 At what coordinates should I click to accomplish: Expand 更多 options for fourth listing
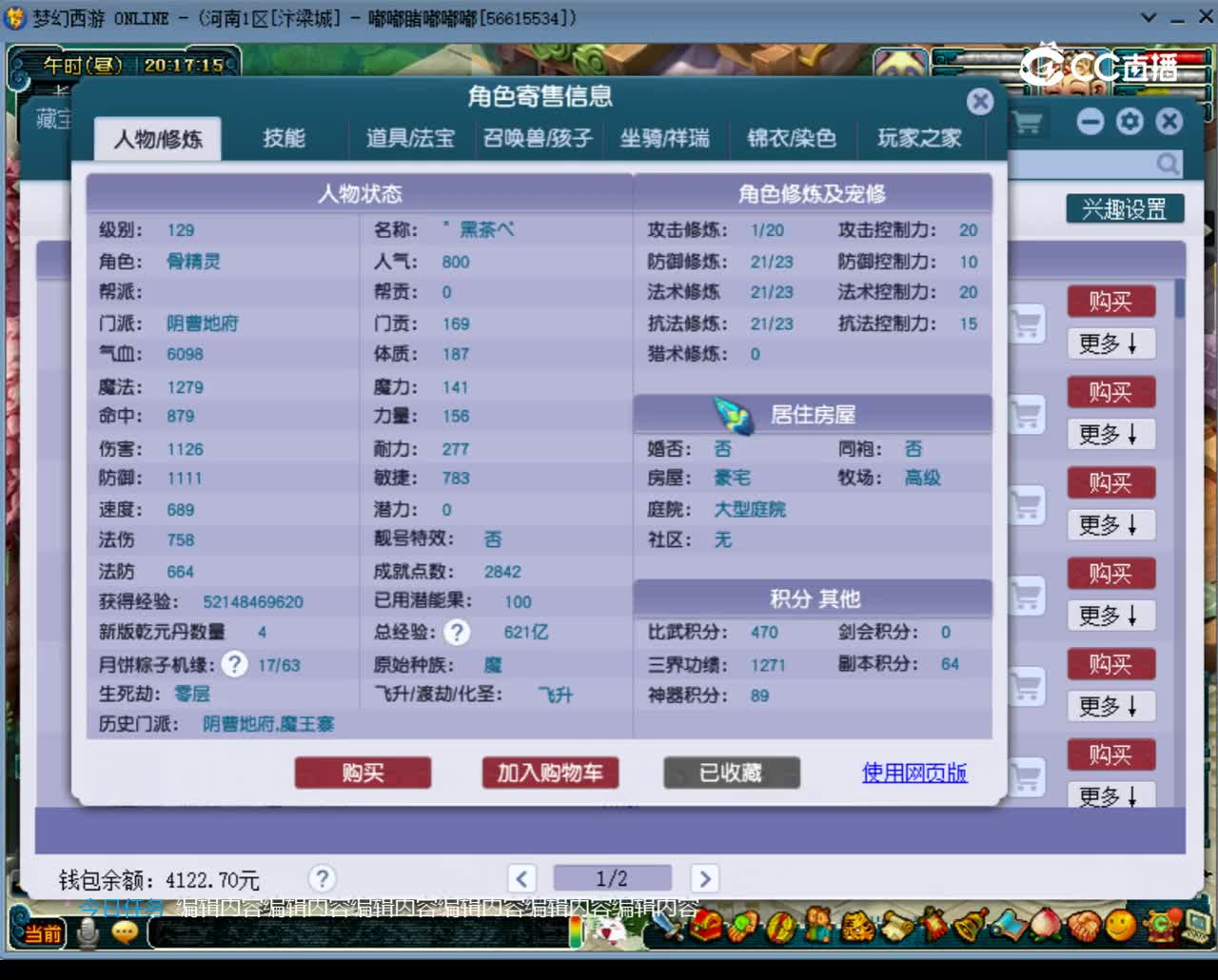(1110, 615)
